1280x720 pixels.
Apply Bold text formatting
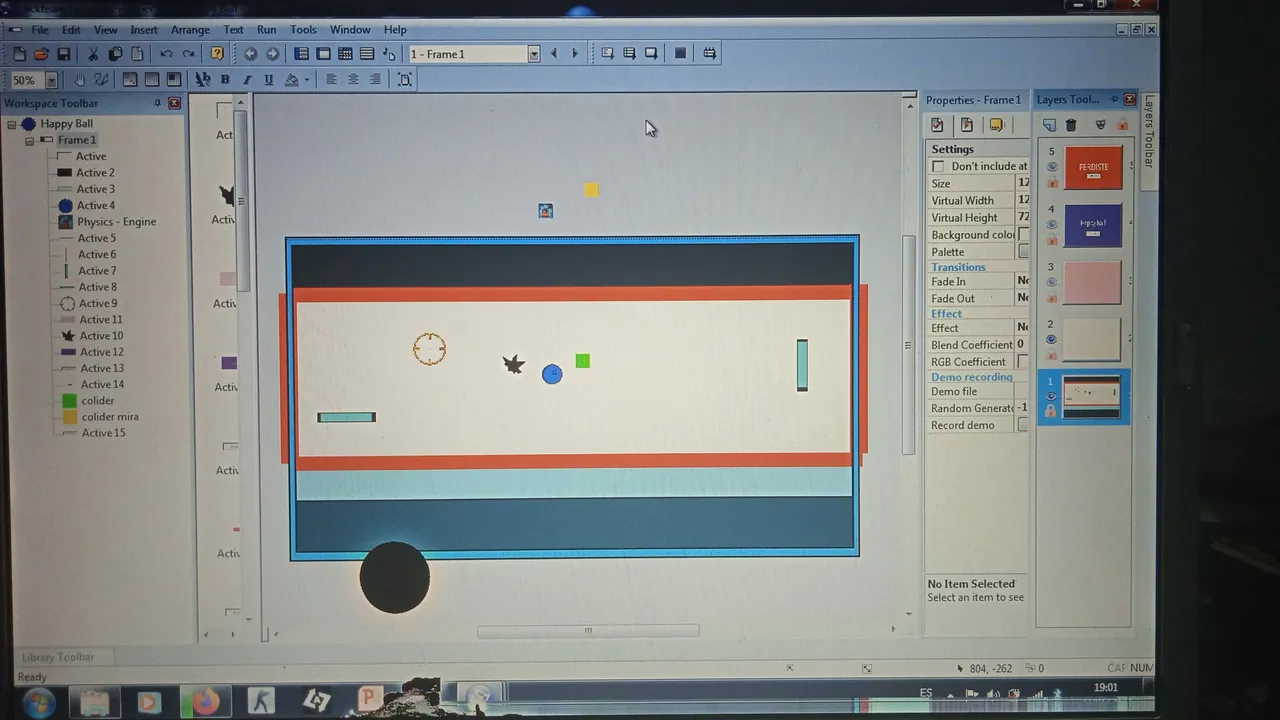coord(225,80)
